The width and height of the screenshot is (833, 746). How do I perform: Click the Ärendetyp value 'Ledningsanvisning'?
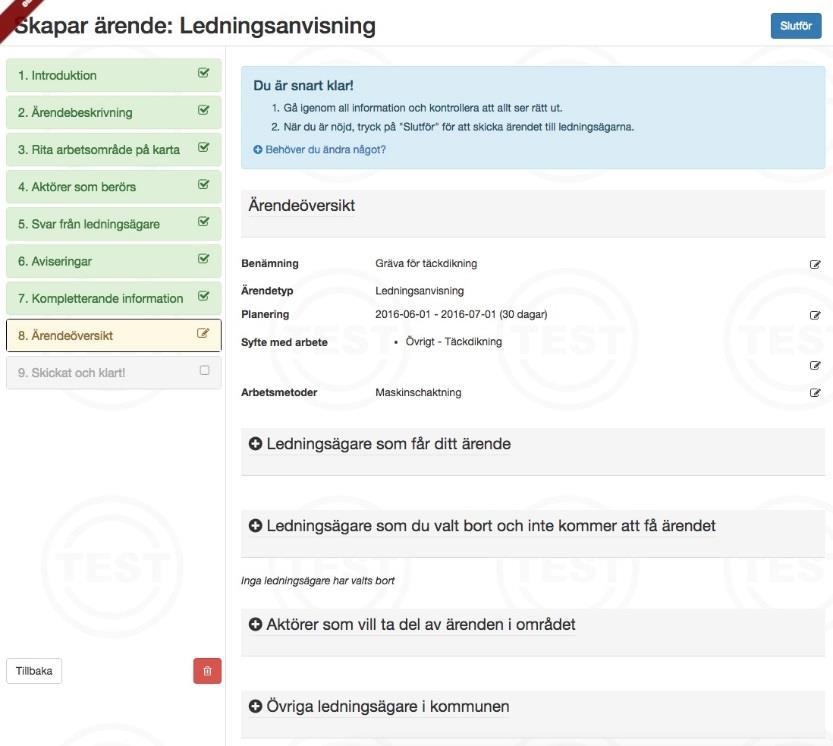point(419,291)
